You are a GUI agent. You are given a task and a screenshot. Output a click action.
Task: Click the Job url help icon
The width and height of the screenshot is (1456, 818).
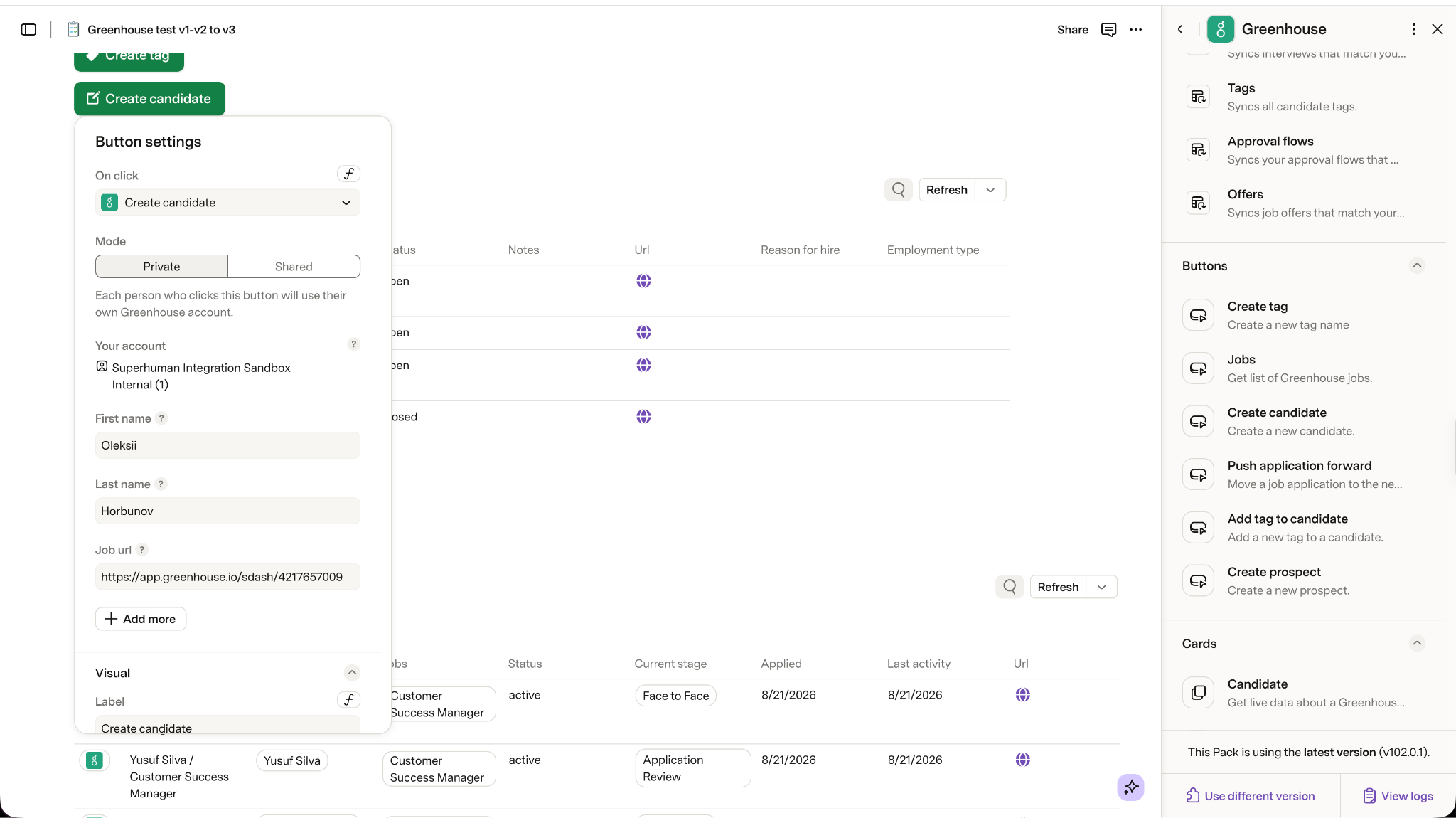[141, 550]
